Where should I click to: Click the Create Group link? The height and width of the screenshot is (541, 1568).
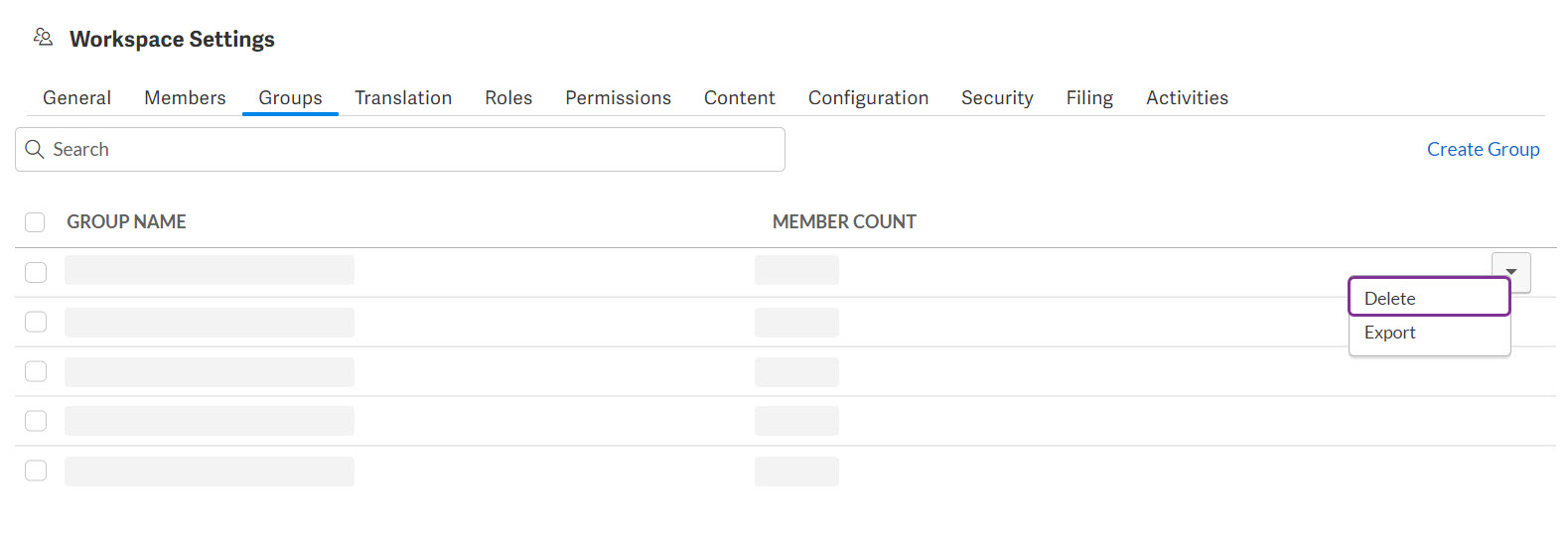click(x=1483, y=149)
